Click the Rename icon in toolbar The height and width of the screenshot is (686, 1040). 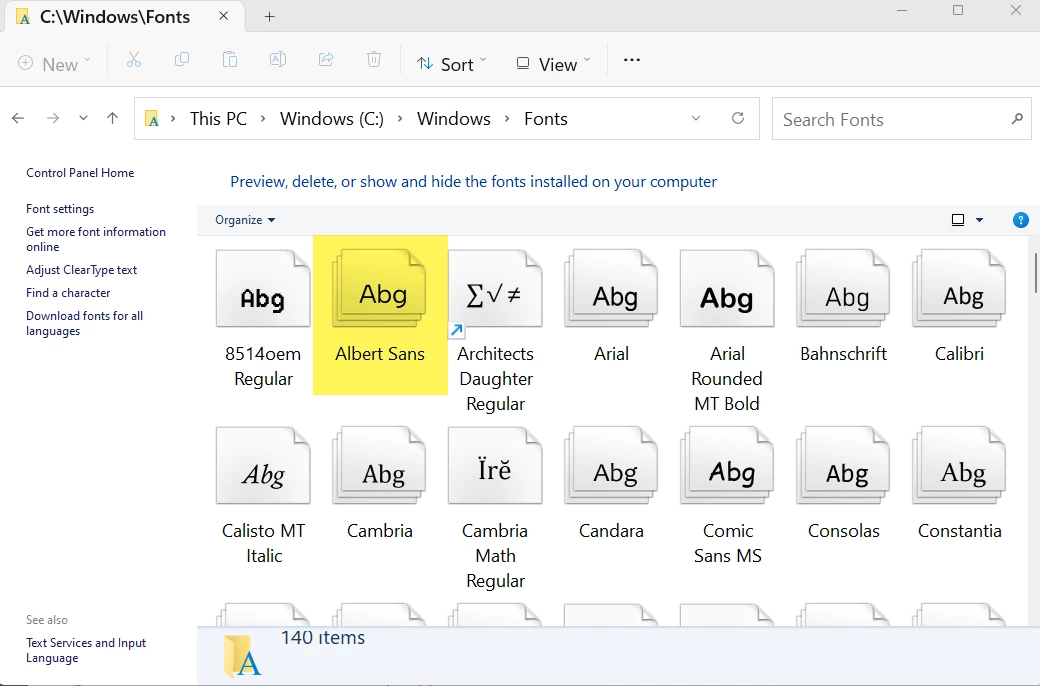pos(278,60)
